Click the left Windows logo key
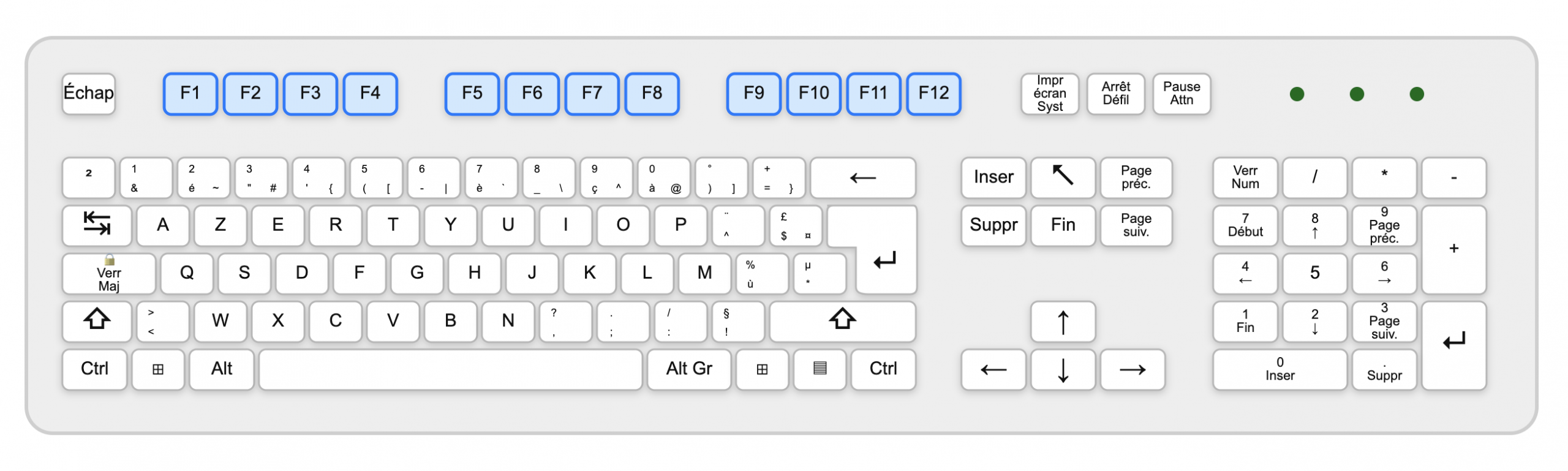The width and height of the screenshot is (1568, 471). click(158, 369)
